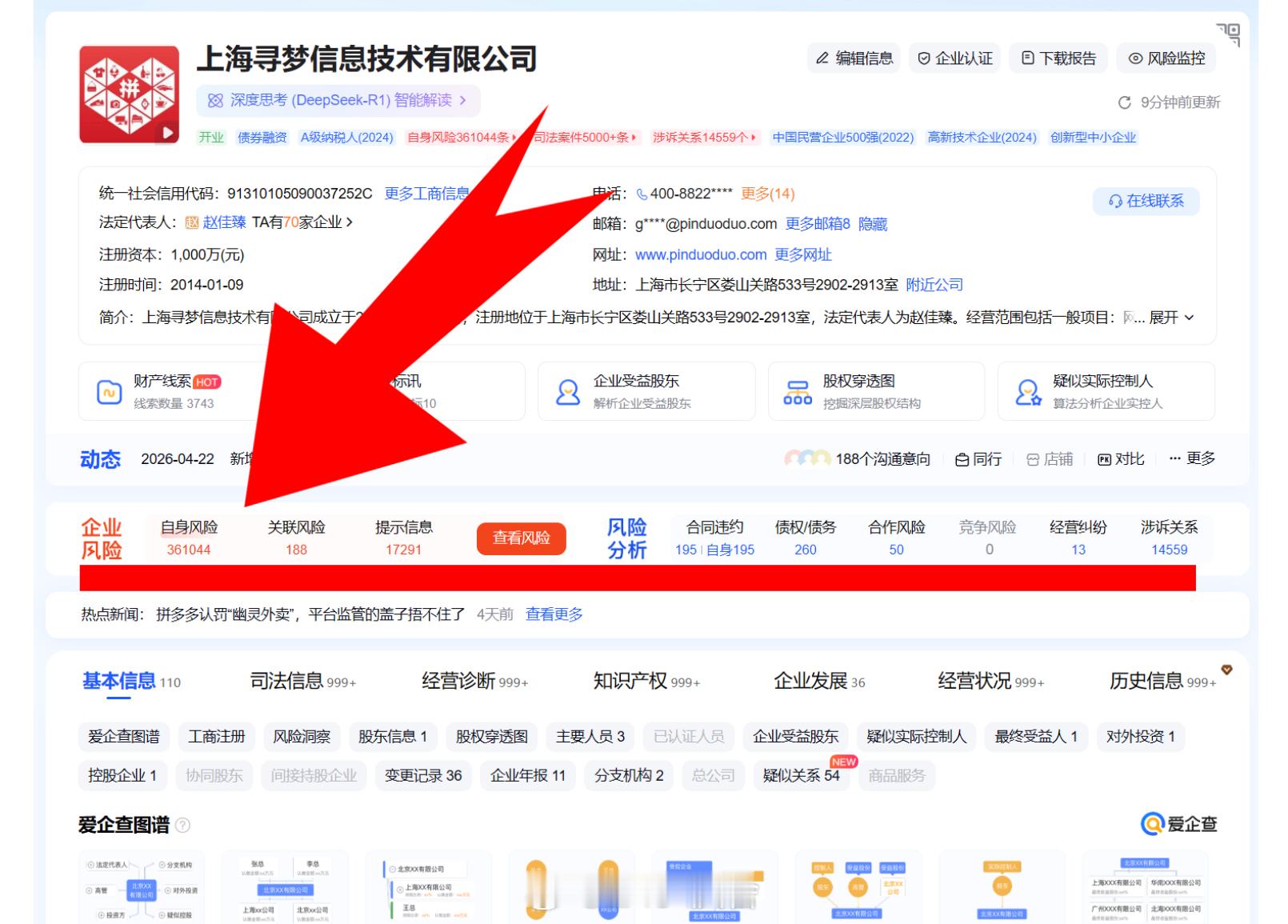Click the 同行 peers link
The image size is (1288, 924).
click(x=978, y=458)
